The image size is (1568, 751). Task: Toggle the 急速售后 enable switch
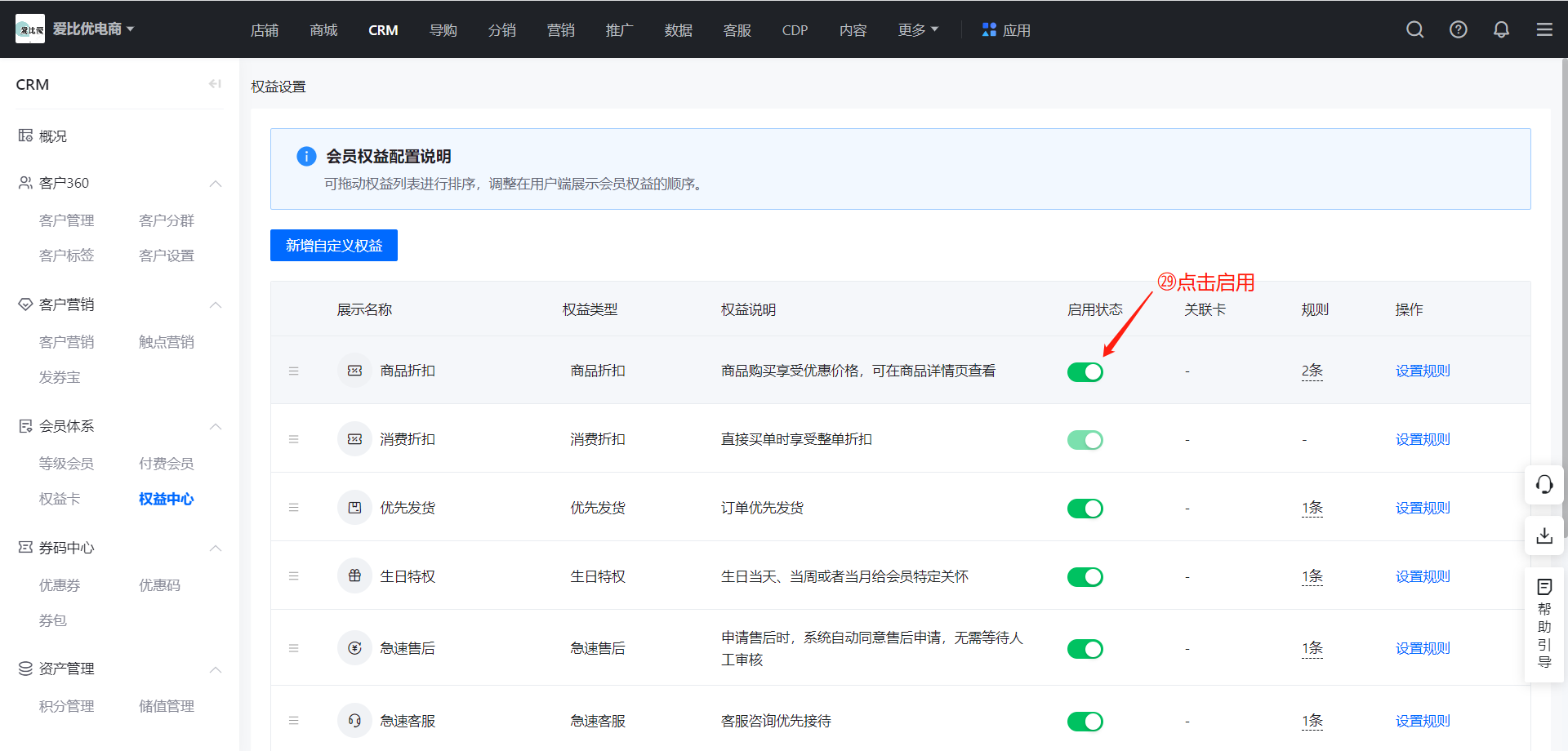click(1085, 649)
